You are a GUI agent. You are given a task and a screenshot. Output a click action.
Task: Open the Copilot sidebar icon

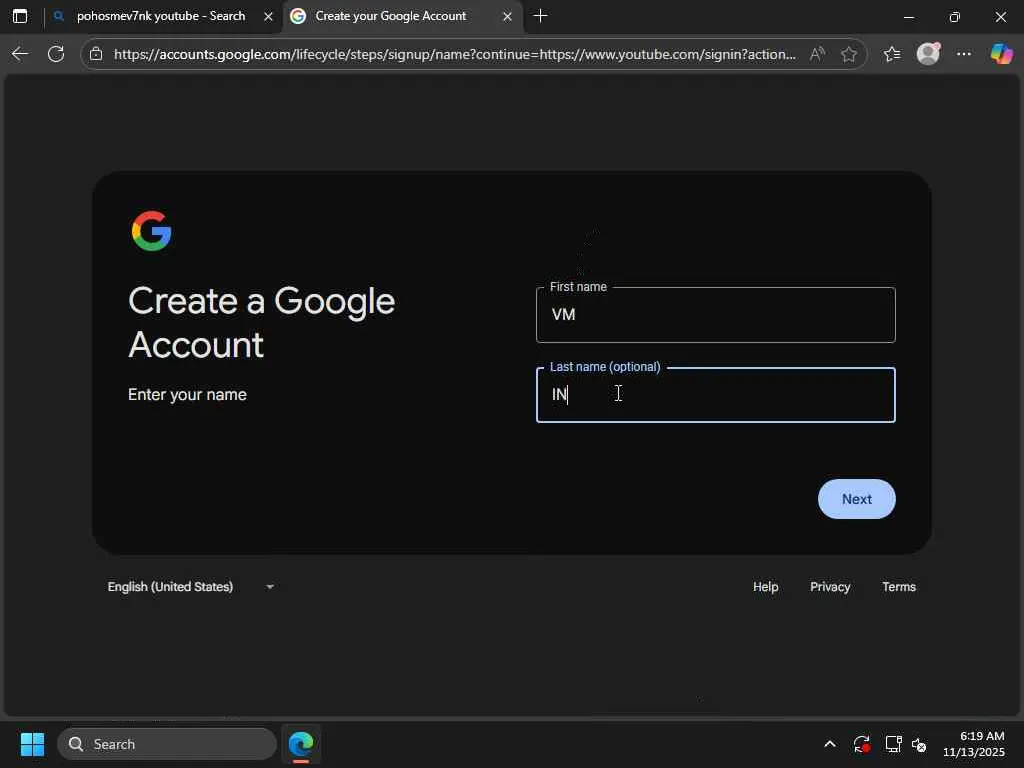tap(1001, 54)
